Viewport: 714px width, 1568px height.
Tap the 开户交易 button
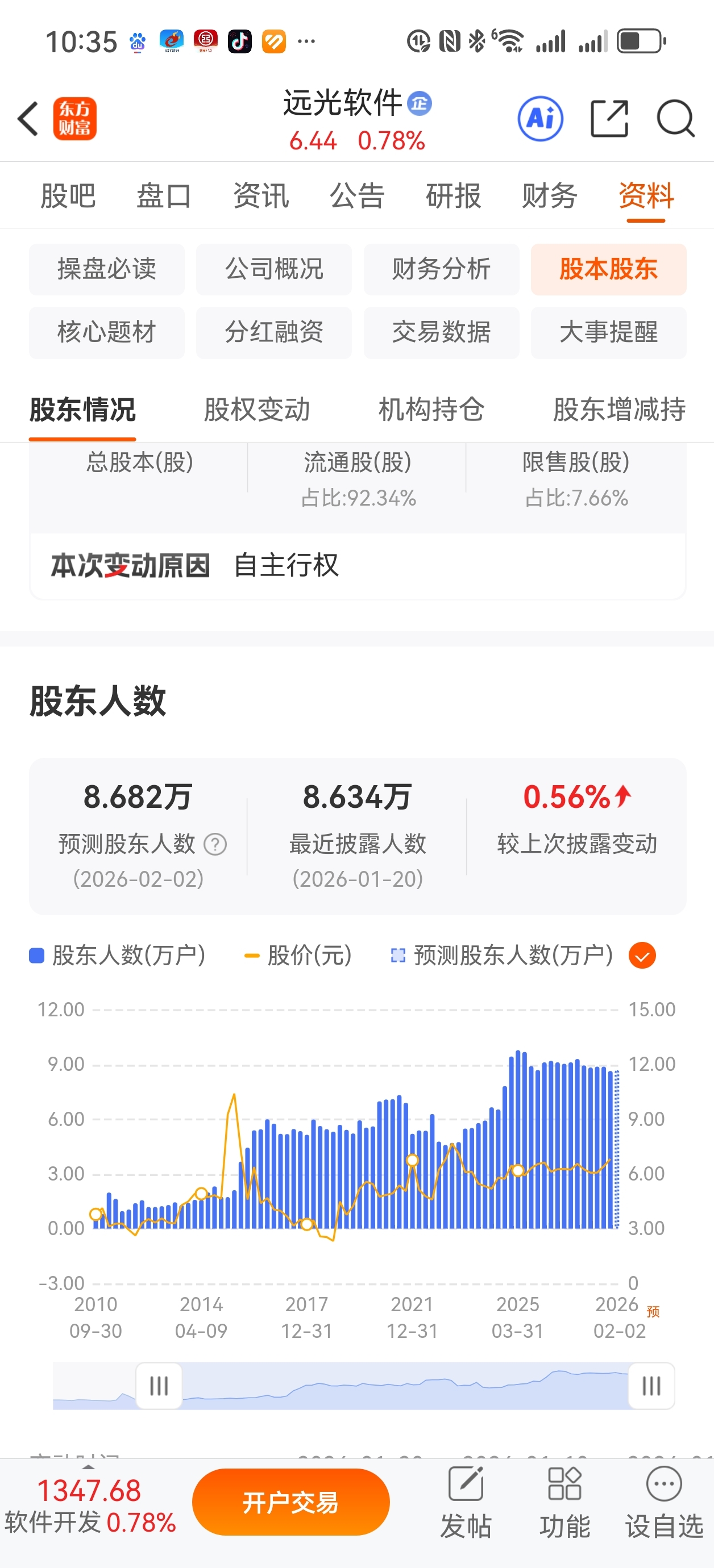point(290,1502)
